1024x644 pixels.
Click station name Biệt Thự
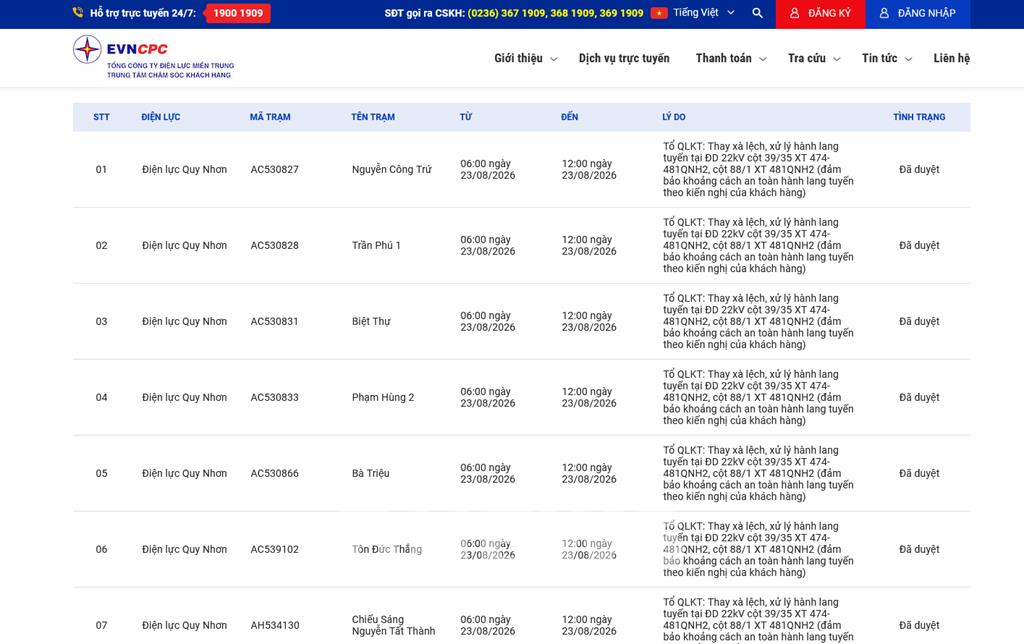coord(371,321)
